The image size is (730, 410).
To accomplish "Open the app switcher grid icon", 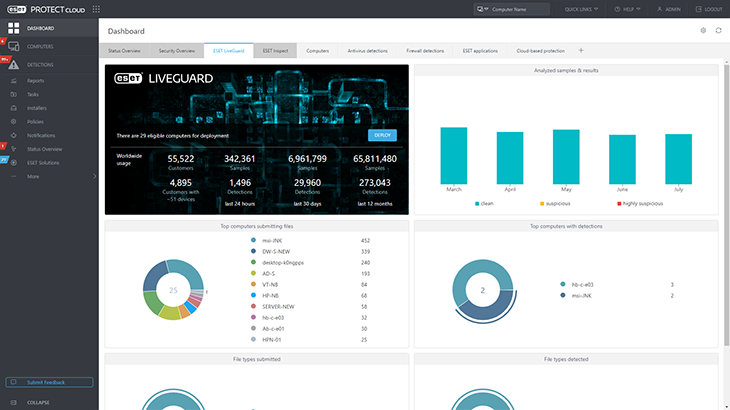I will (x=96, y=9).
